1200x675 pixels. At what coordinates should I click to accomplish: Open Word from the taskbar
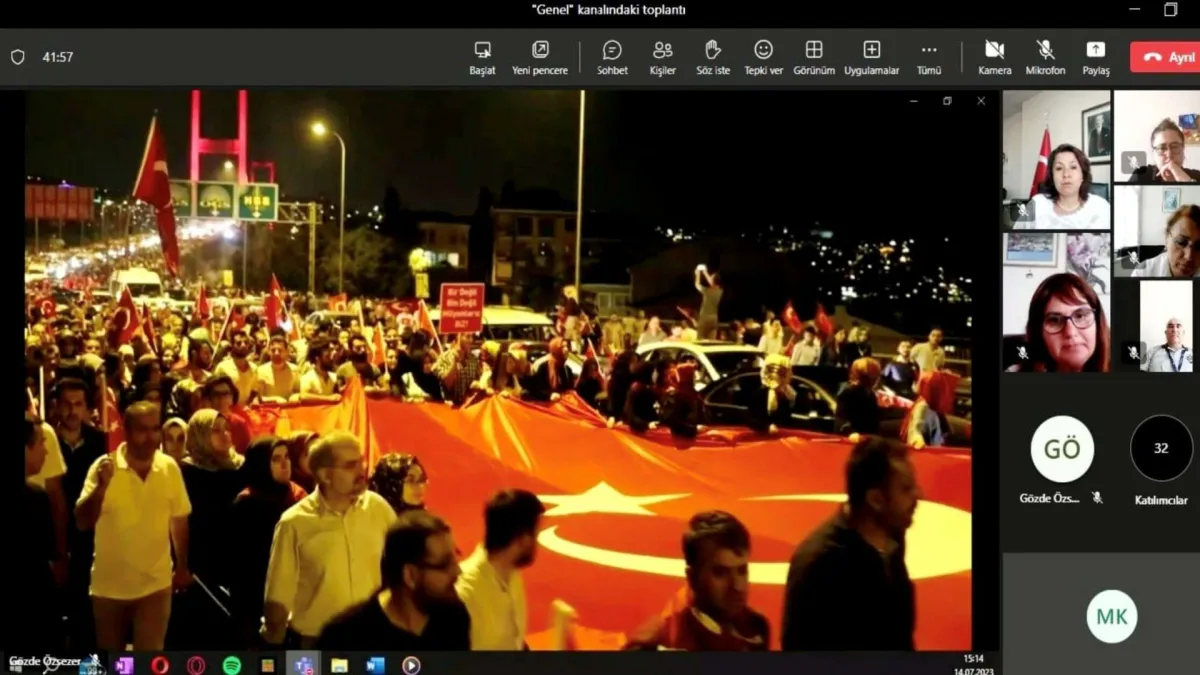375,665
